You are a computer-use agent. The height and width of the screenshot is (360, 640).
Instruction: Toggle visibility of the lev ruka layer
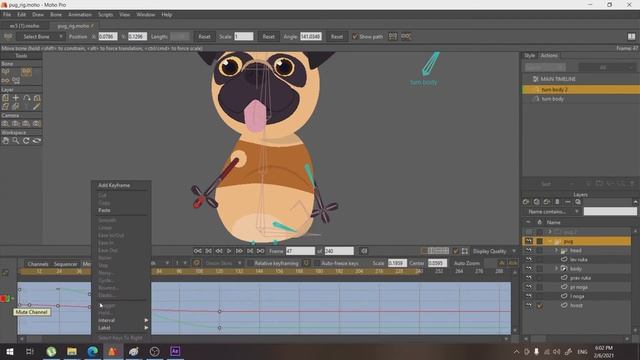pyautogui.click(x=529, y=260)
